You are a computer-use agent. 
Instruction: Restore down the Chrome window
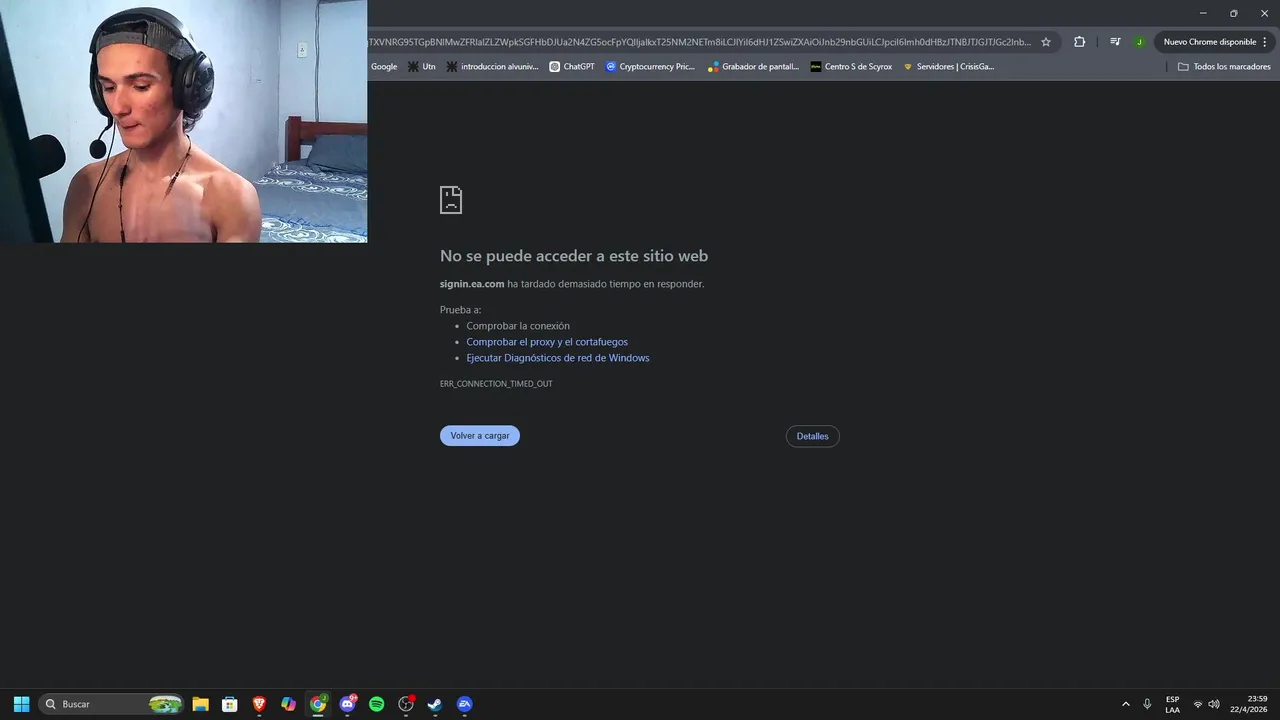coord(1233,13)
